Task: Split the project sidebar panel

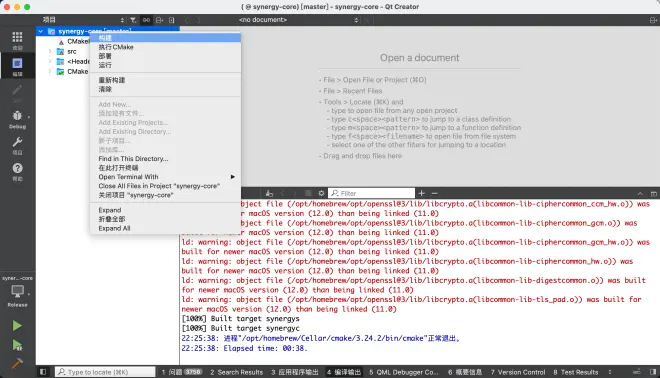Action: 159,20
